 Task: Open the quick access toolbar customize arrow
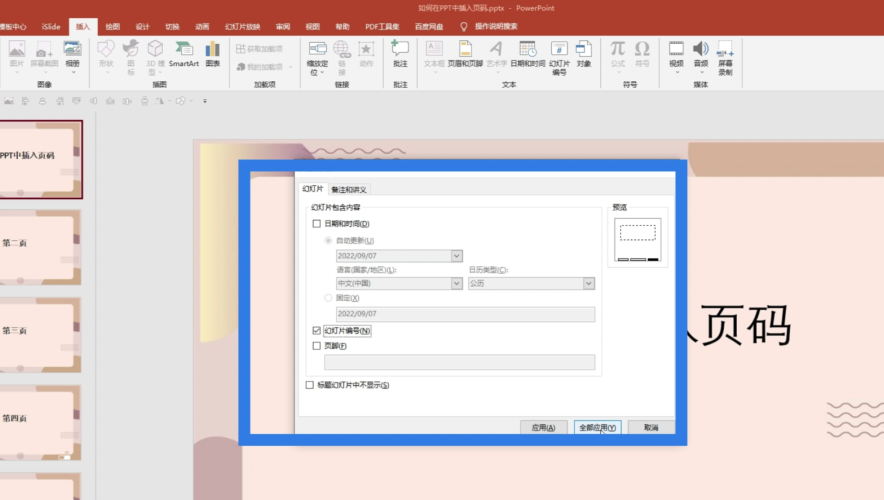click(205, 101)
